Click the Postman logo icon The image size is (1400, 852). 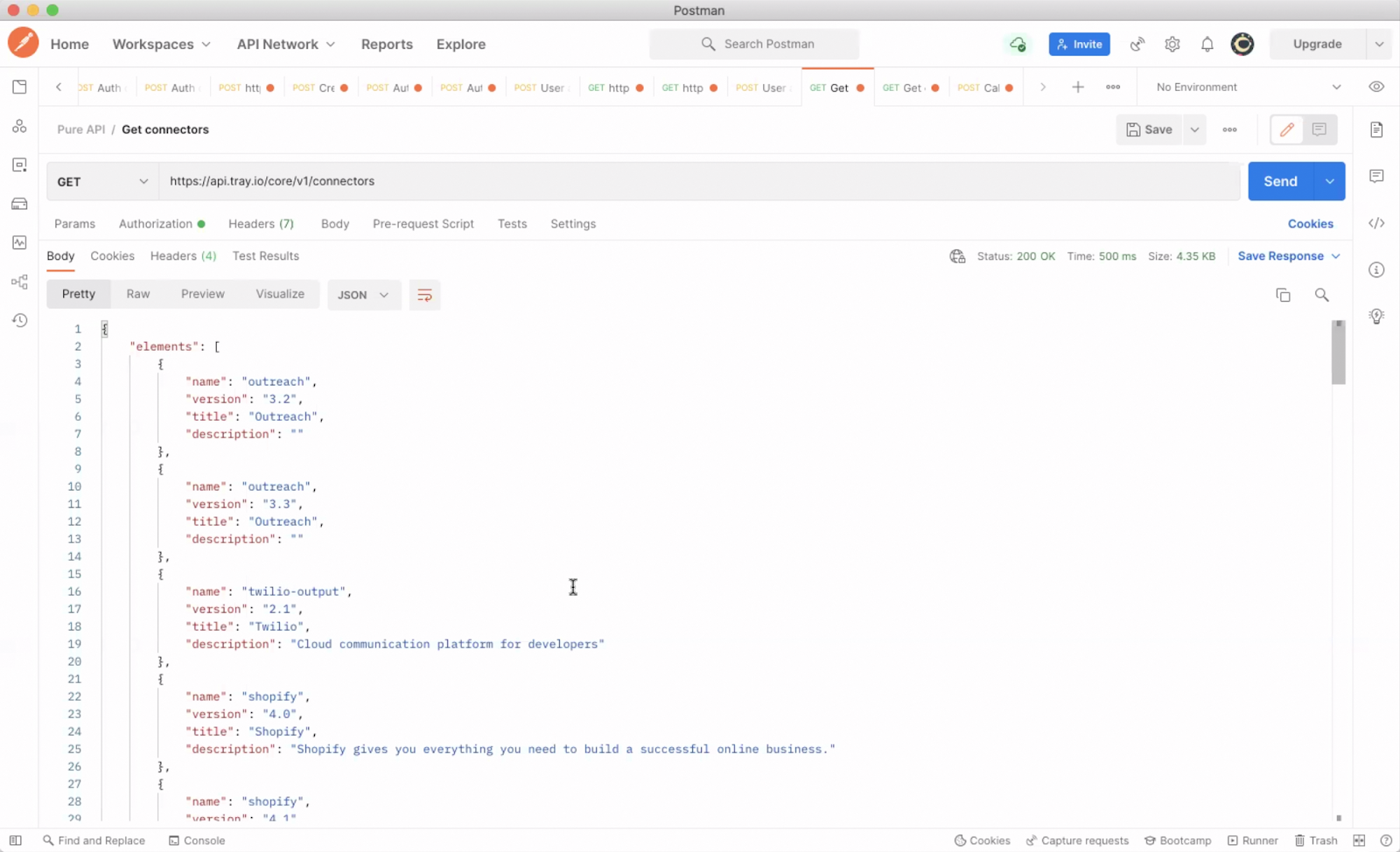(23, 43)
